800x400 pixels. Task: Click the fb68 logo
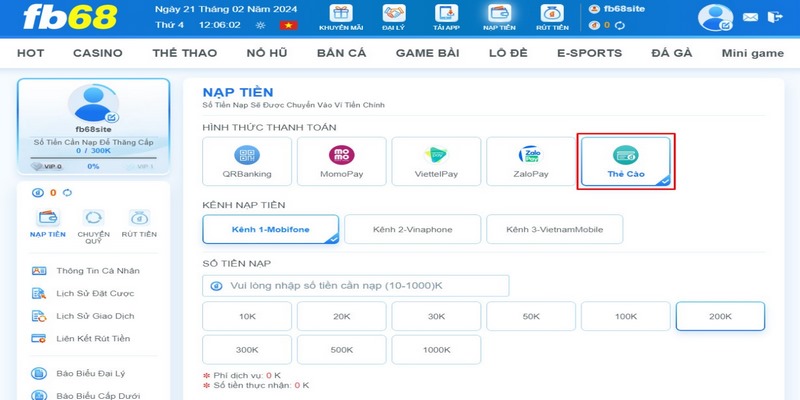[70, 17]
